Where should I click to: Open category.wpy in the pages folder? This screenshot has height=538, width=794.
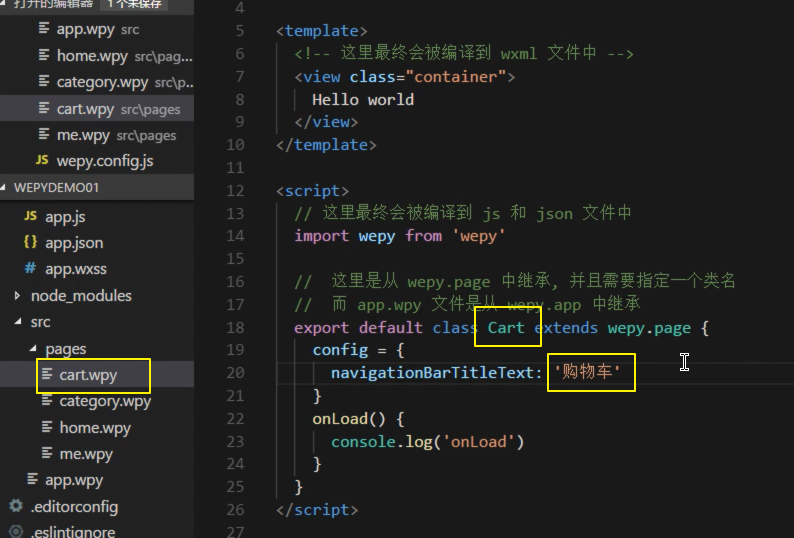[104, 402]
